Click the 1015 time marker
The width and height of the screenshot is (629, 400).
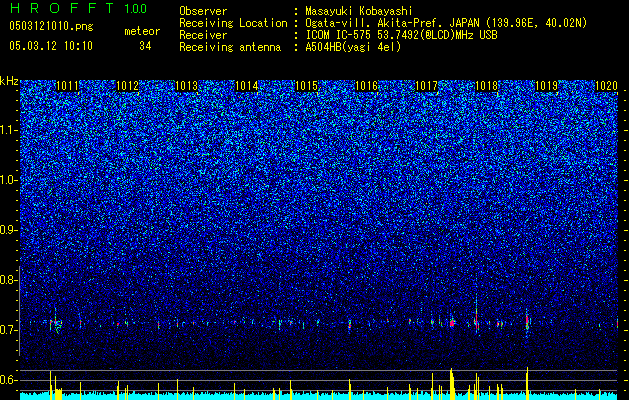307,86
